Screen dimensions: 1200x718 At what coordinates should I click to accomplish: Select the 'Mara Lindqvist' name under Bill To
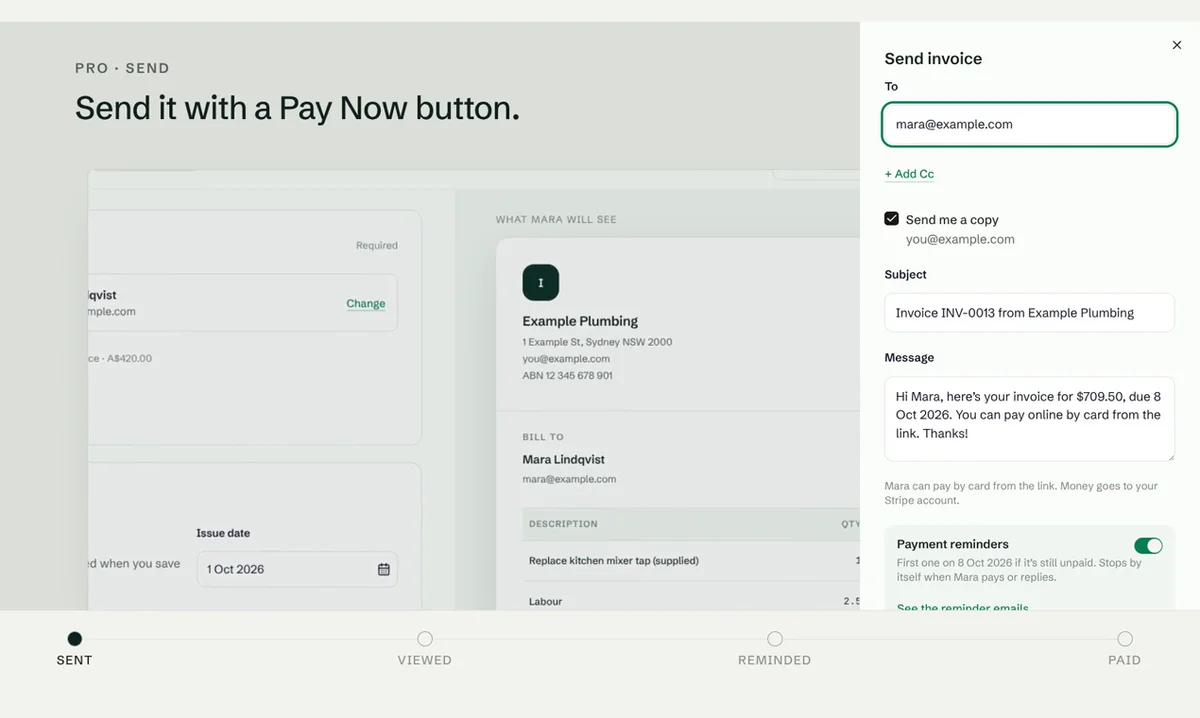pos(563,459)
